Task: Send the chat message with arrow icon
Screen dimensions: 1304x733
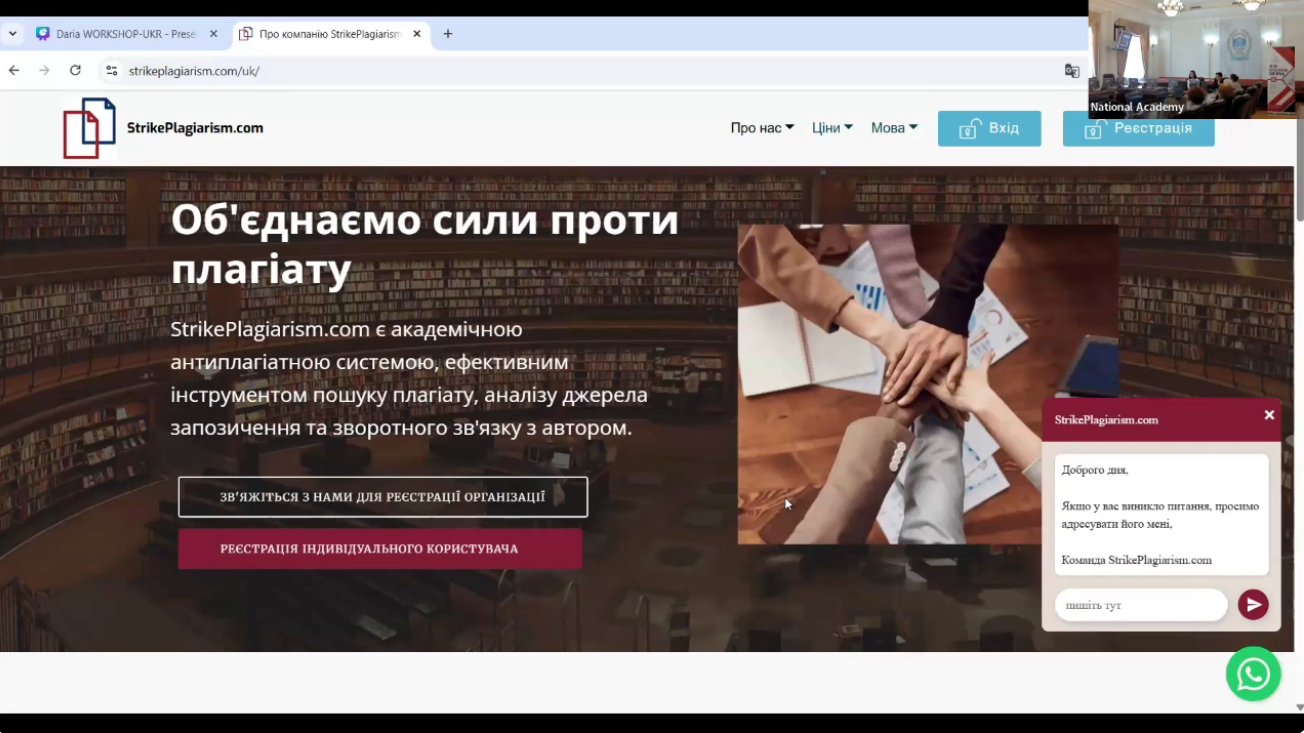Action: click(1253, 605)
